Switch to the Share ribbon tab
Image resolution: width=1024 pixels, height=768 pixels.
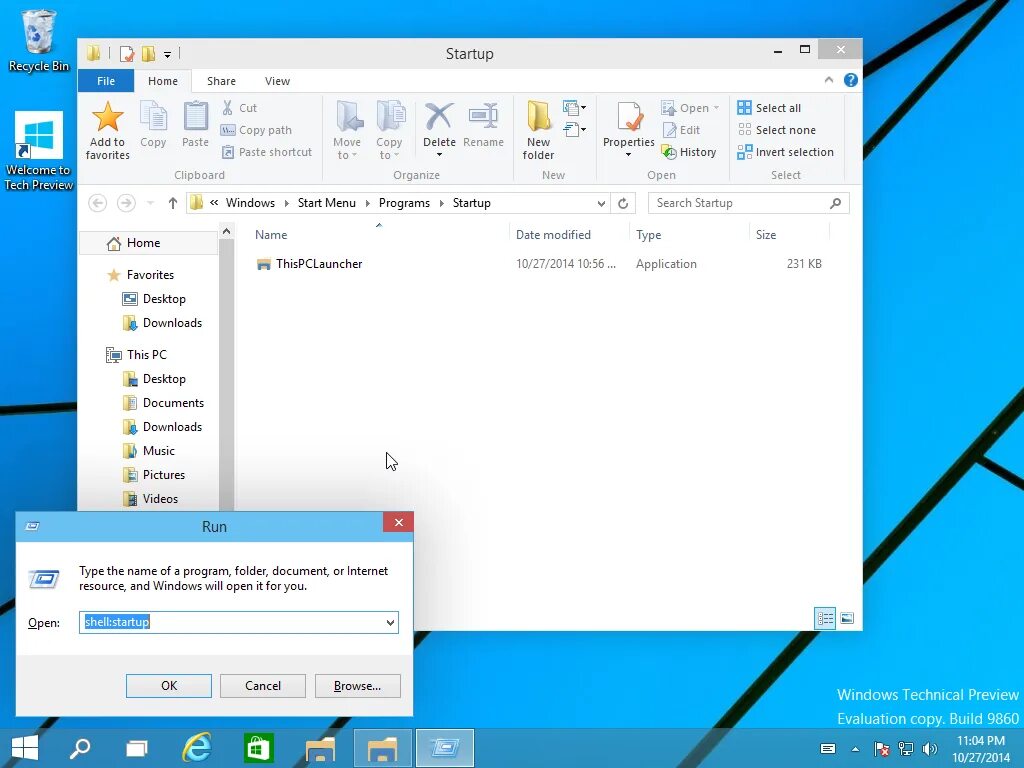point(221,81)
